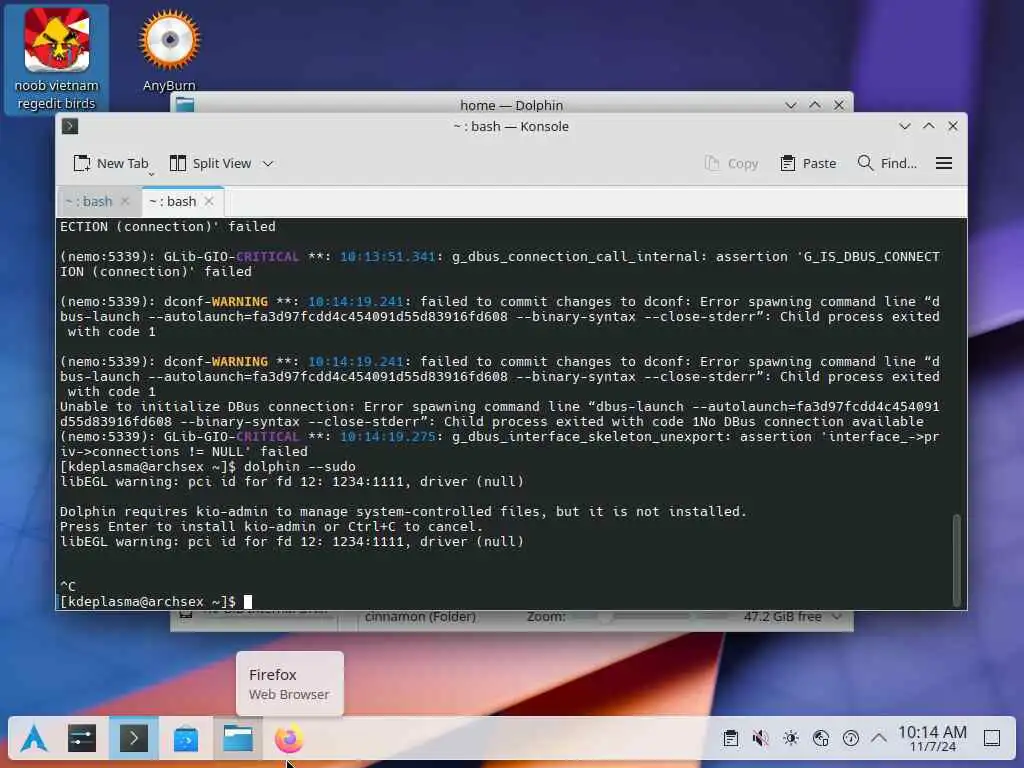Click the Copy toolbar button
The width and height of the screenshot is (1024, 768).
click(731, 163)
